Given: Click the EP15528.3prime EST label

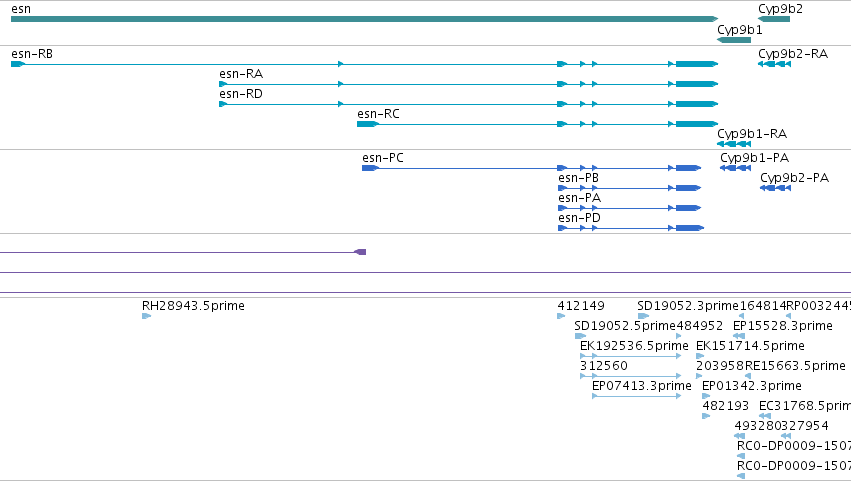Looking at the screenshot, I should pos(783,326).
